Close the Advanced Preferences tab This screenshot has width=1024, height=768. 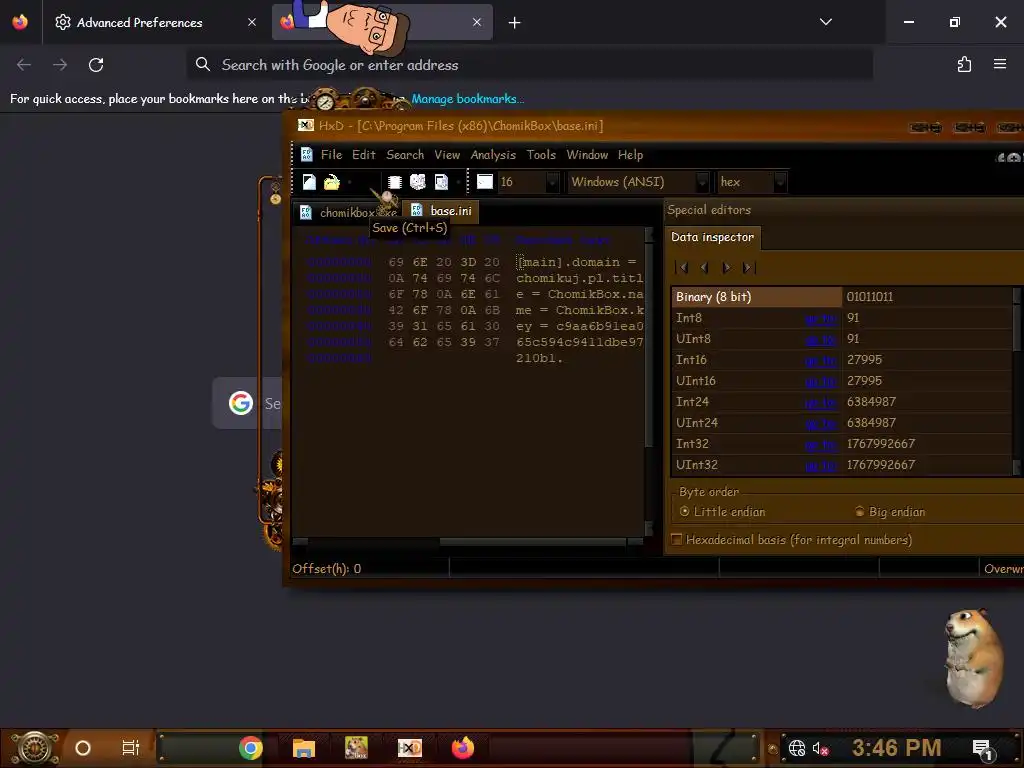tap(252, 22)
